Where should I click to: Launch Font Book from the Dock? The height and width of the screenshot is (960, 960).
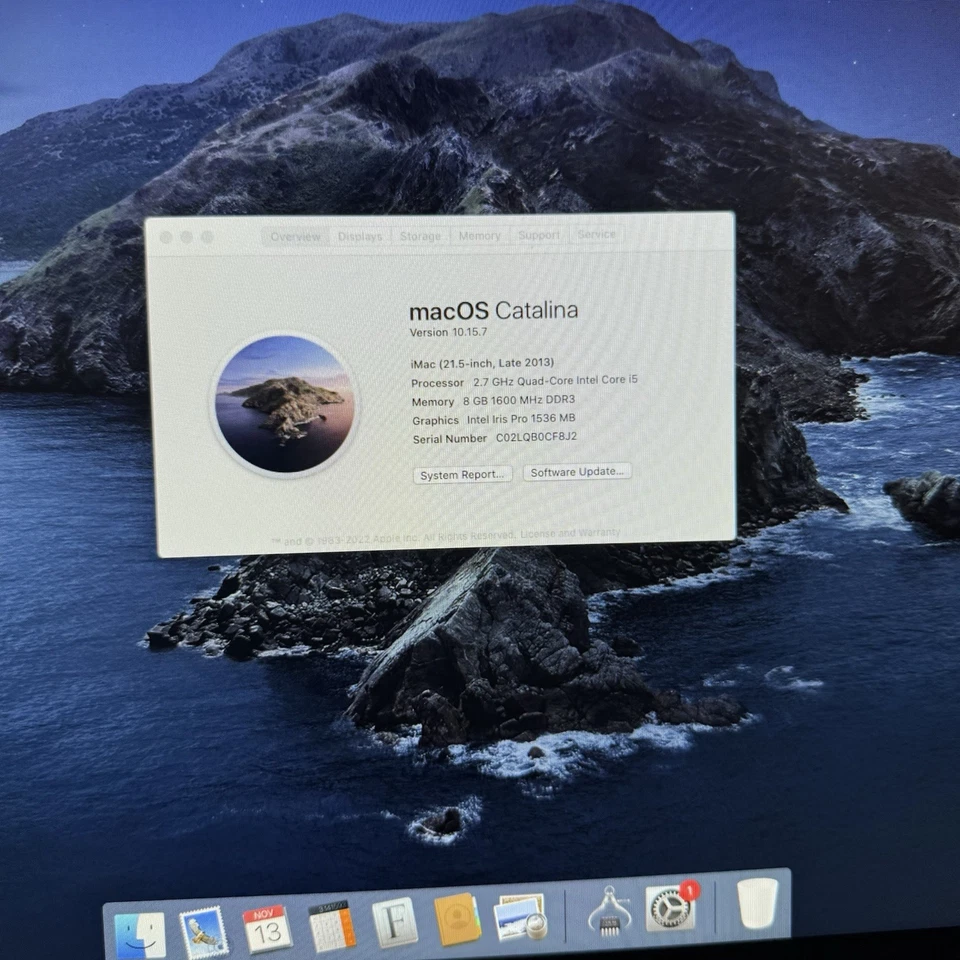[x=394, y=926]
